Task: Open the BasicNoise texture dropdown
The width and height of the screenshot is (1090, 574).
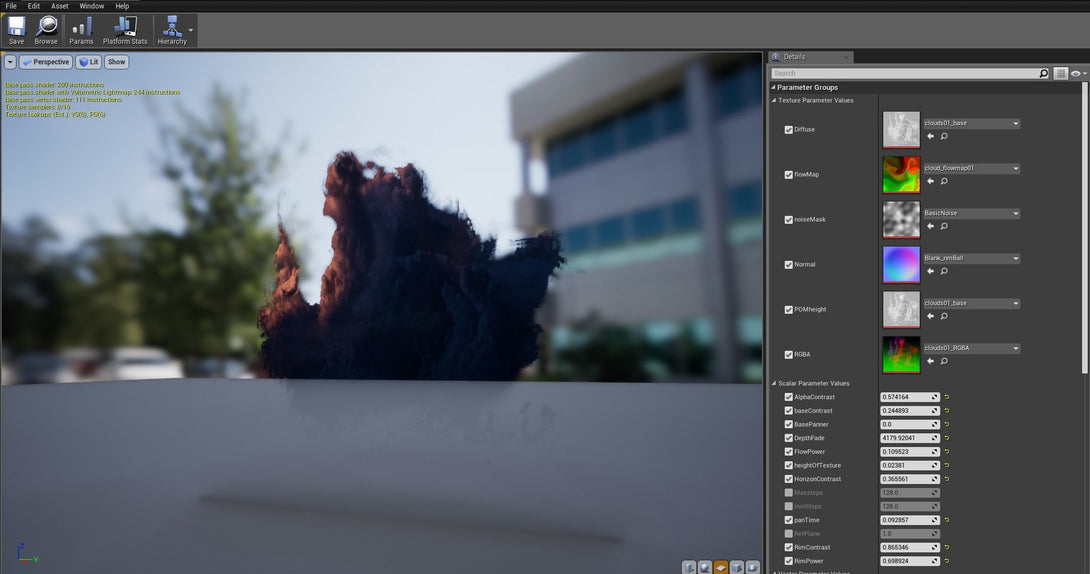Action: 971,213
